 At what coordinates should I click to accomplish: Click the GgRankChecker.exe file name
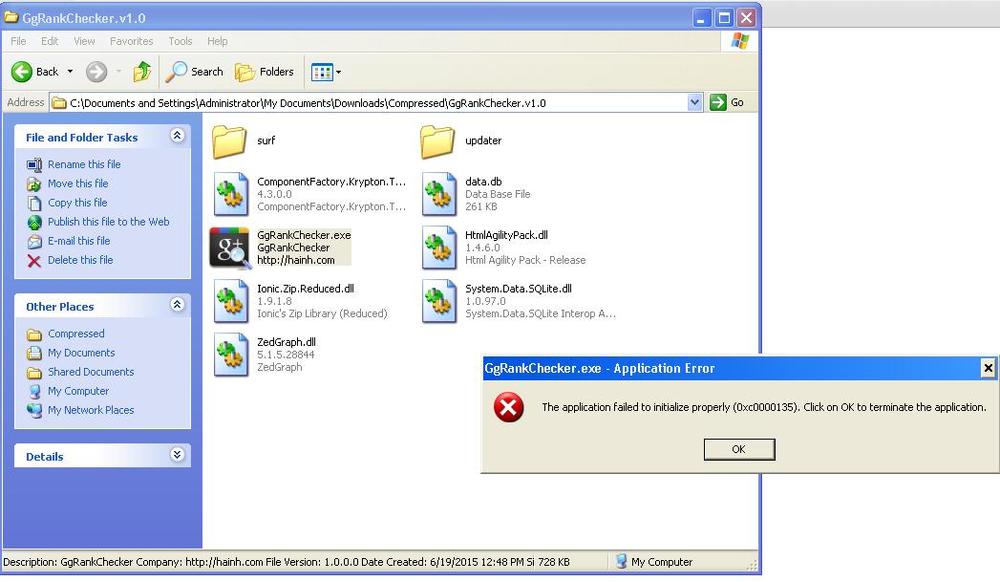(x=304, y=235)
